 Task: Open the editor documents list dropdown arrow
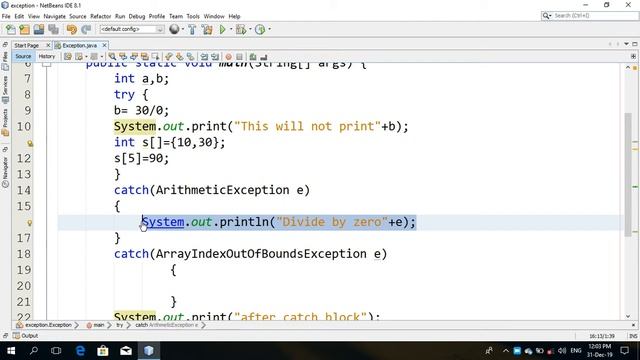point(627,44)
